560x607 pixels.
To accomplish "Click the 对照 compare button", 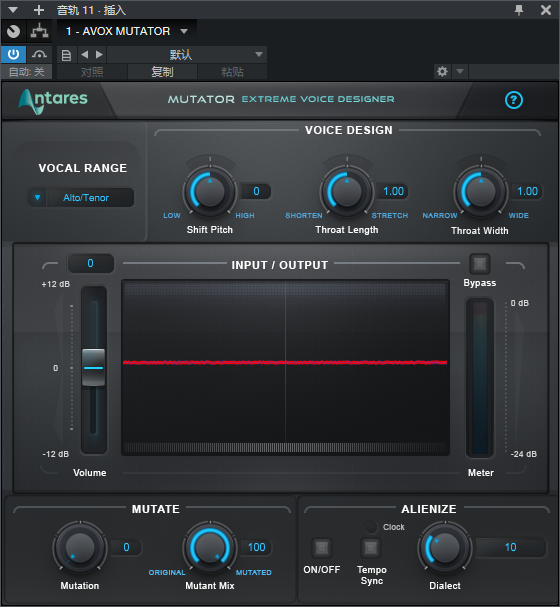I will point(92,72).
